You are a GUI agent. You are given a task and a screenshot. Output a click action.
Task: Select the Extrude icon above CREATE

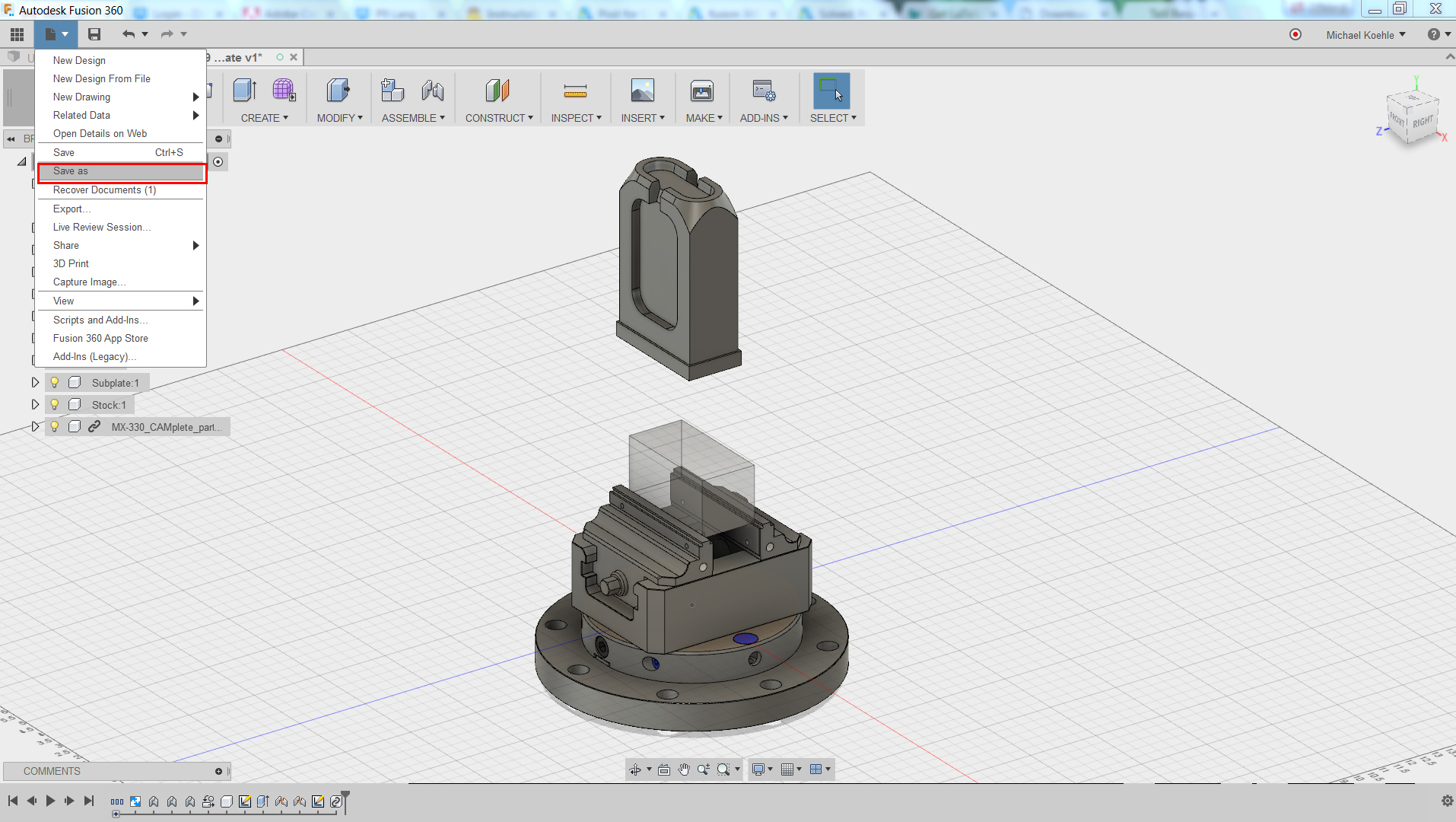click(x=245, y=91)
